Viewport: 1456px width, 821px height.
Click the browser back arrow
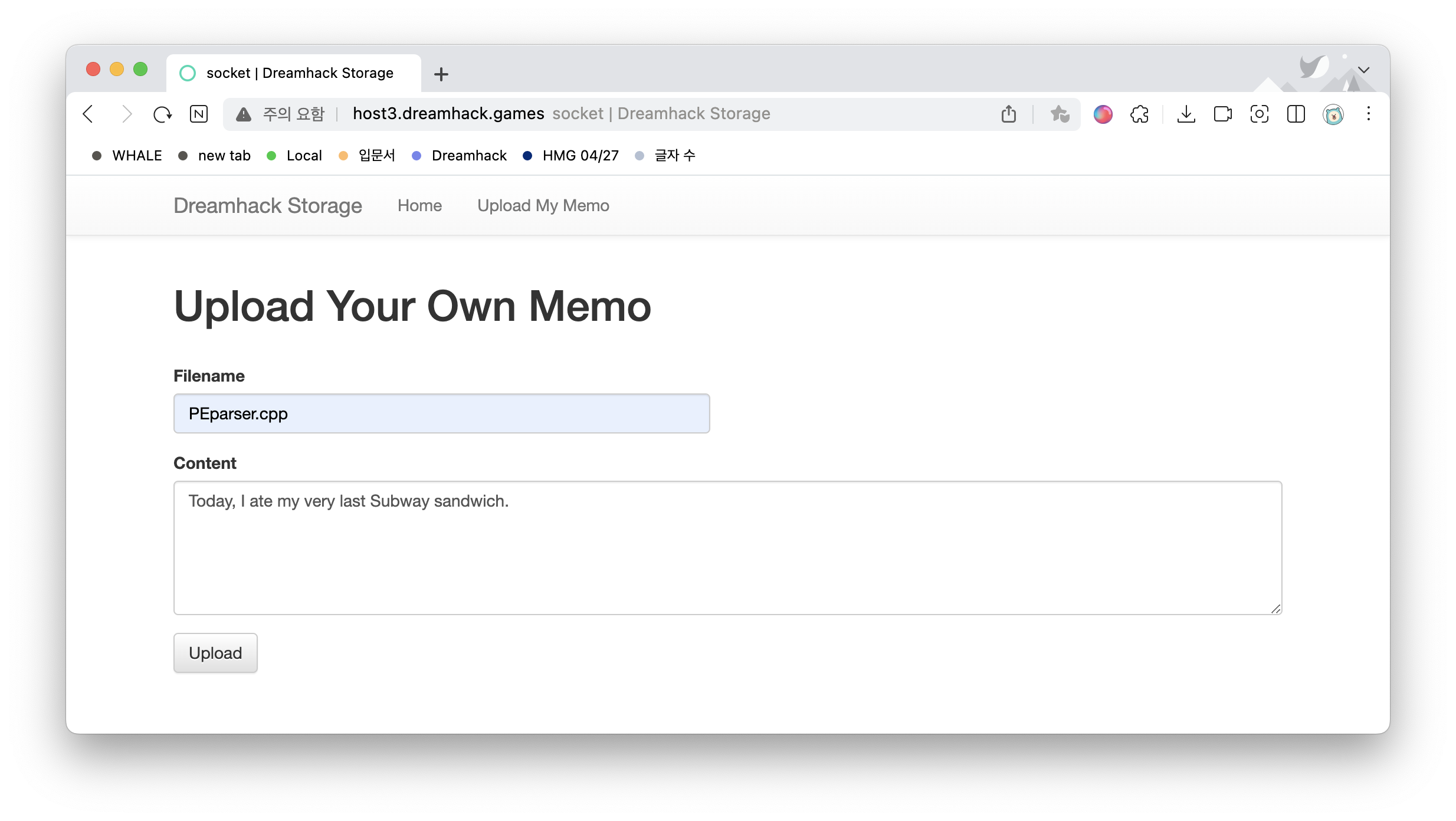88,114
